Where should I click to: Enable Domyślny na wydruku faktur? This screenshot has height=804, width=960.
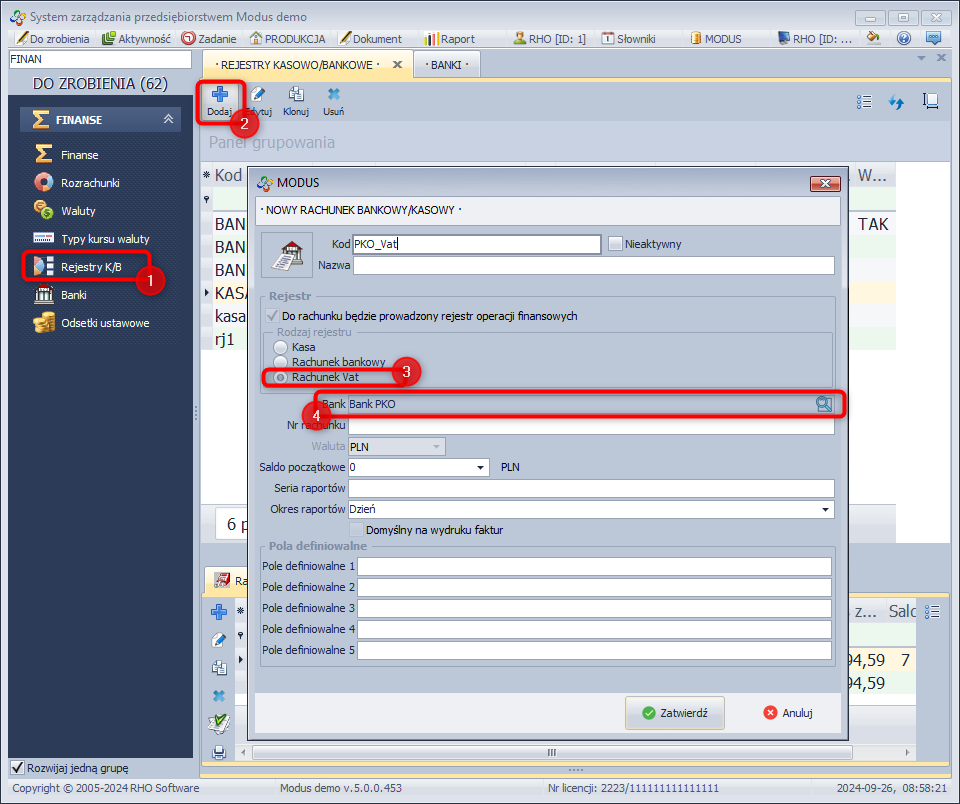click(x=357, y=530)
